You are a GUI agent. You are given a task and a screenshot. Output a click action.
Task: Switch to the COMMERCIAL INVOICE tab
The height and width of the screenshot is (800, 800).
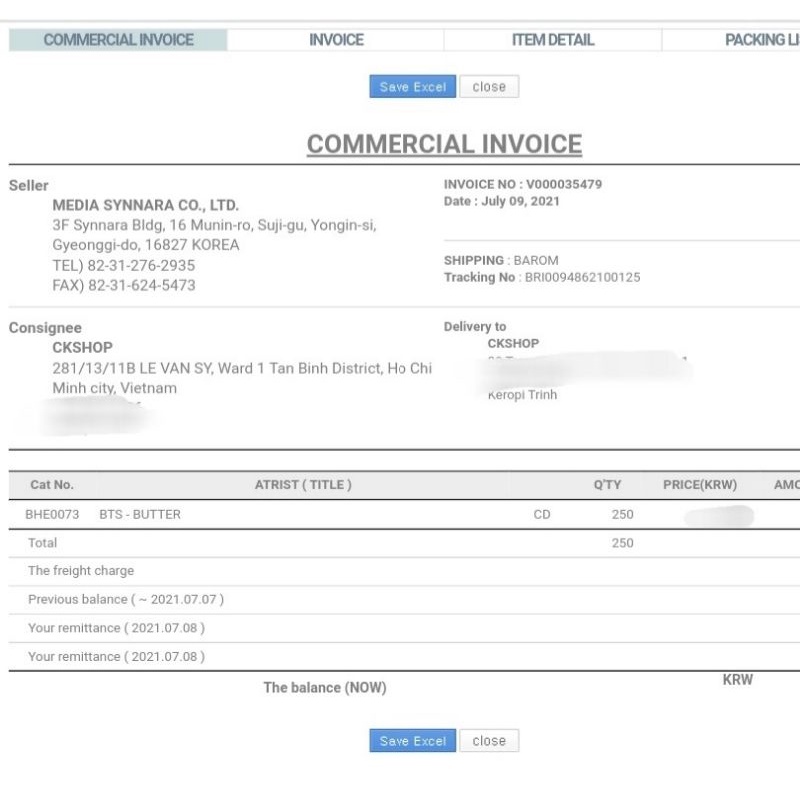(x=118, y=40)
